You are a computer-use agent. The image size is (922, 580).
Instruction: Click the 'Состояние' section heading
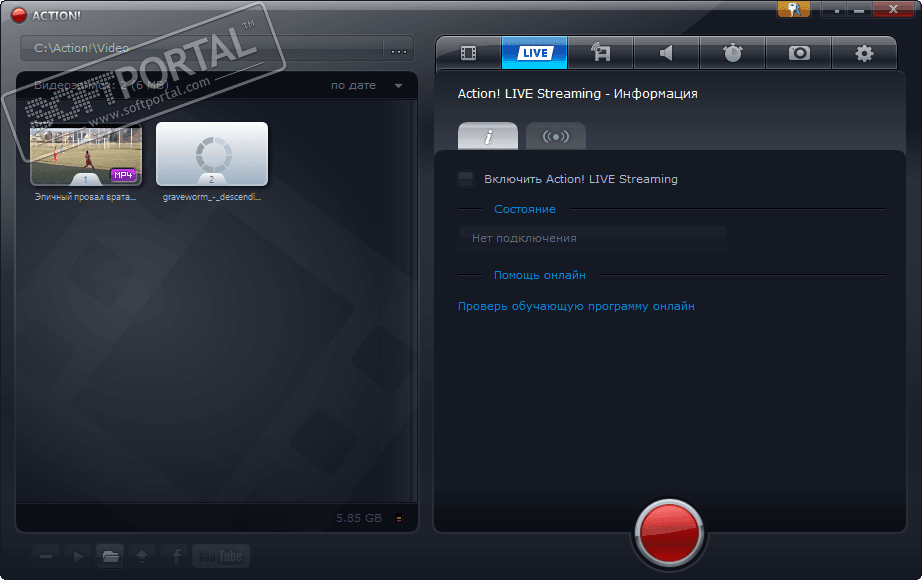tap(525, 209)
